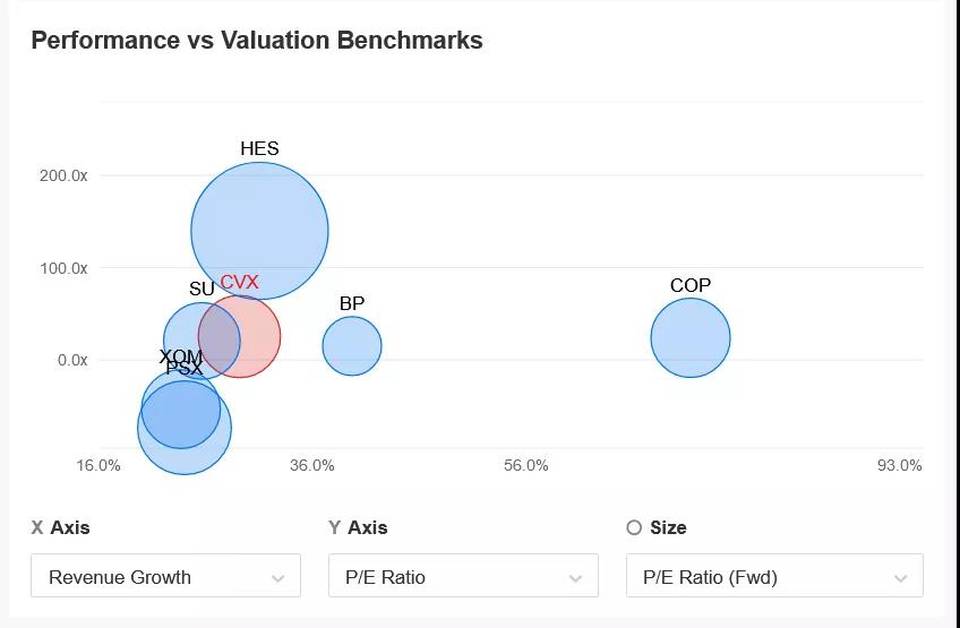Select the large HES bubble

click(x=260, y=231)
